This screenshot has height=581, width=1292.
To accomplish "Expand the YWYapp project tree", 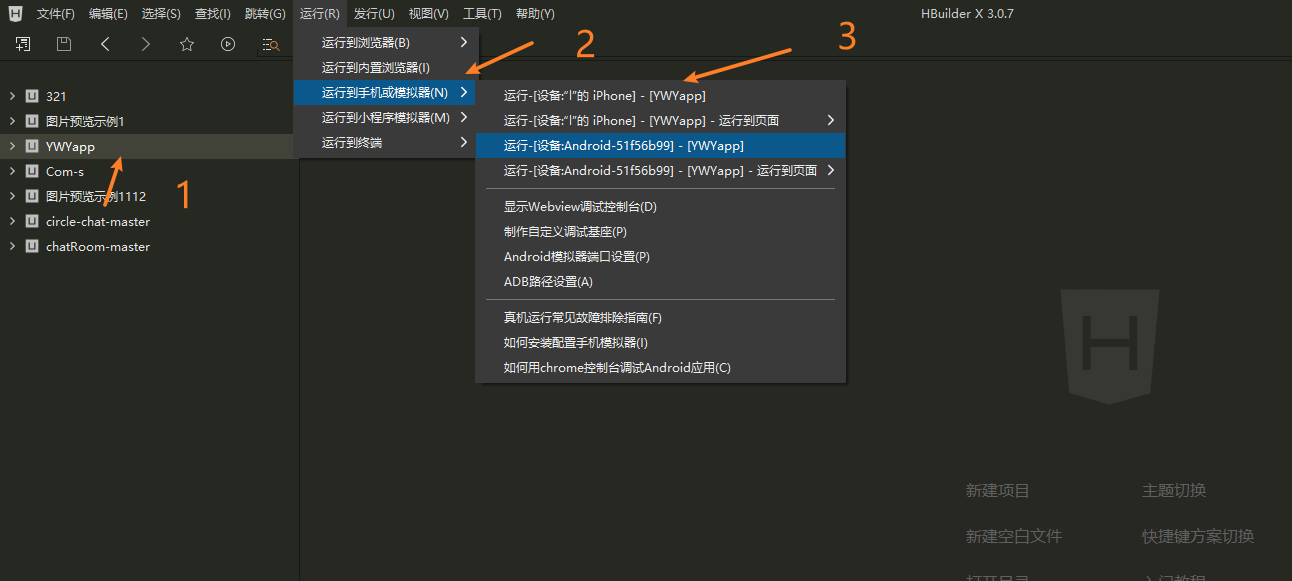I will click(x=12, y=146).
